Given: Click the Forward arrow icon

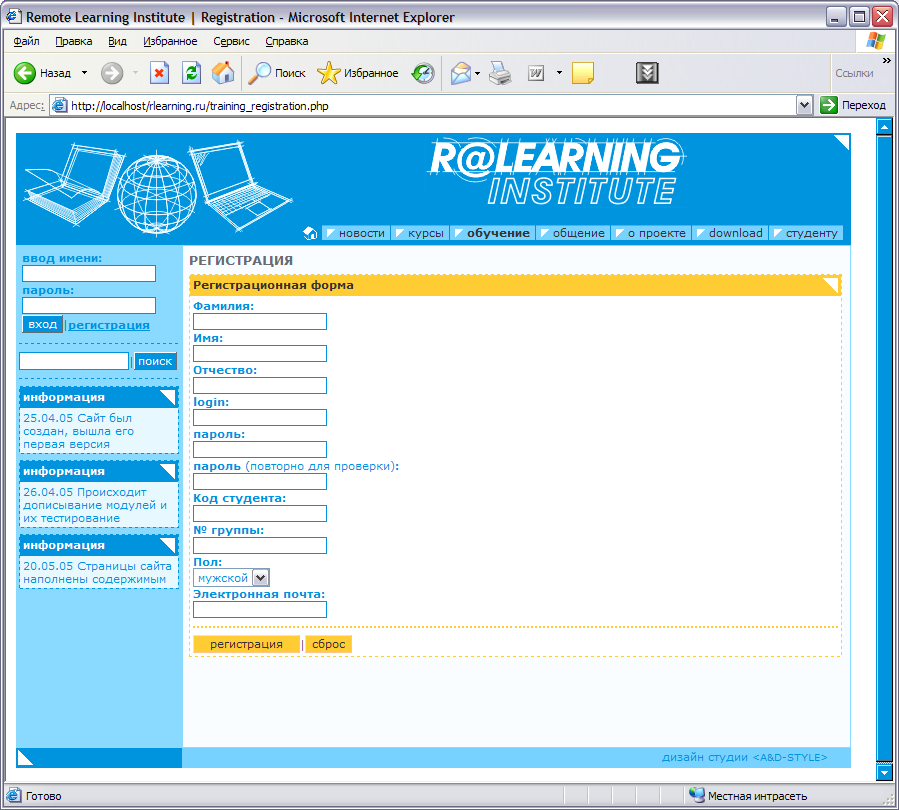Looking at the screenshot, I should pyautogui.click(x=112, y=73).
